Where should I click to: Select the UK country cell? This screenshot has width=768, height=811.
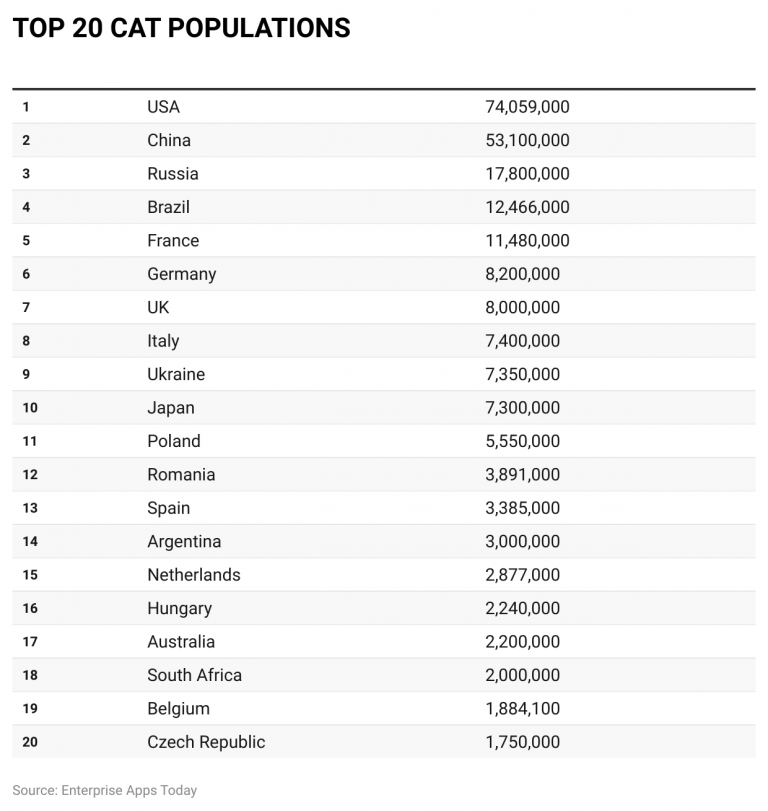click(x=158, y=308)
